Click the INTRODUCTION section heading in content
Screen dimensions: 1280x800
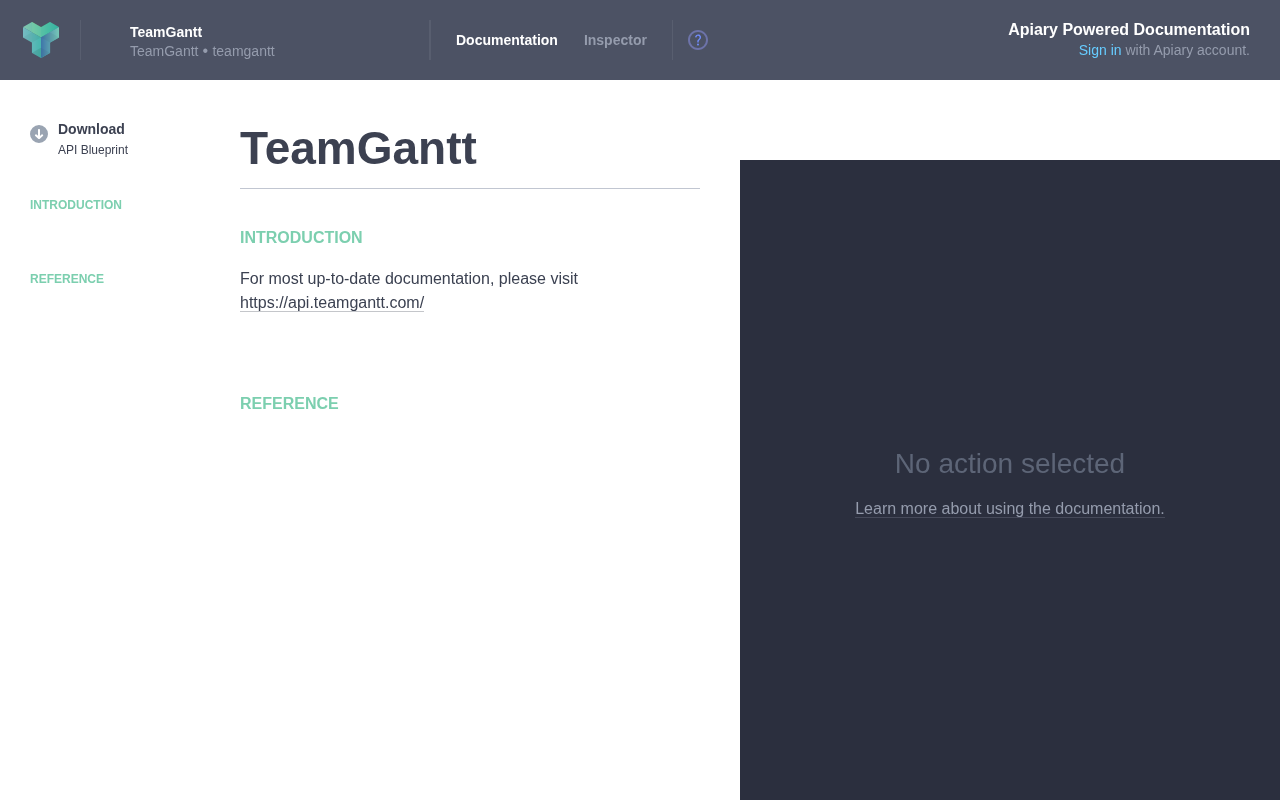[301, 238]
